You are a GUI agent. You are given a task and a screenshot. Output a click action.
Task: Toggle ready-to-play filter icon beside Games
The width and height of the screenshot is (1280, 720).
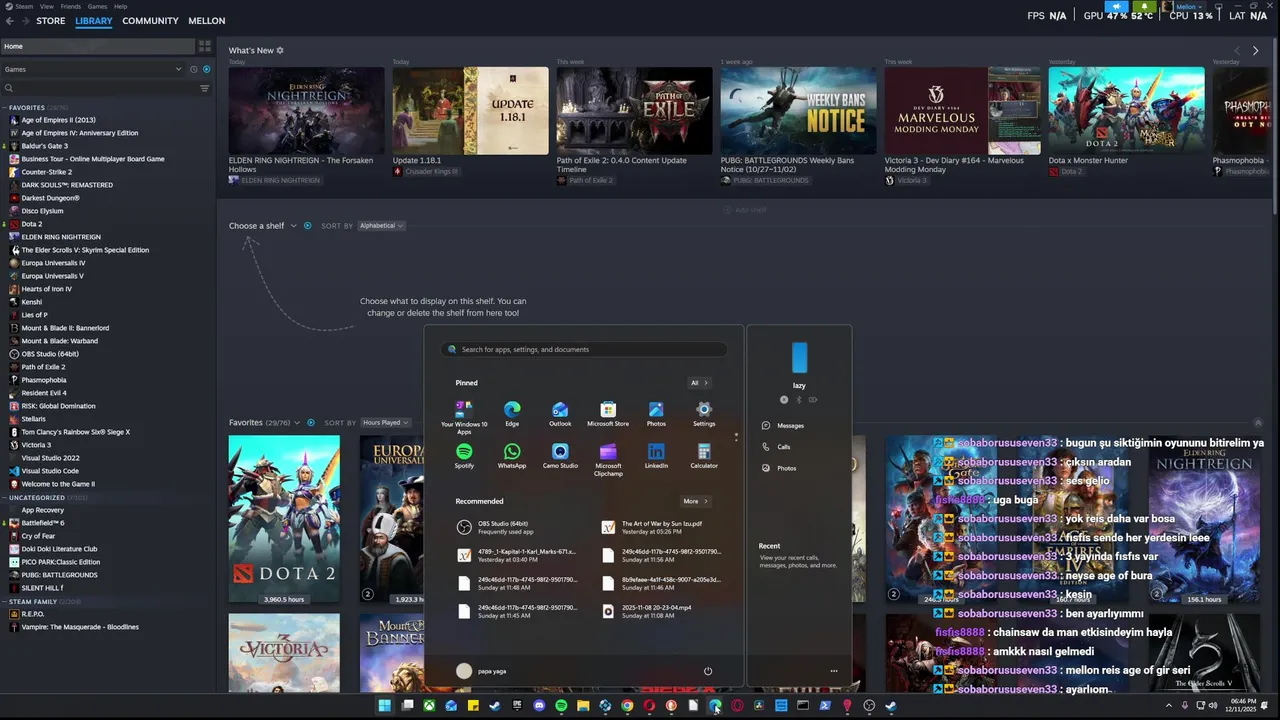(207, 69)
